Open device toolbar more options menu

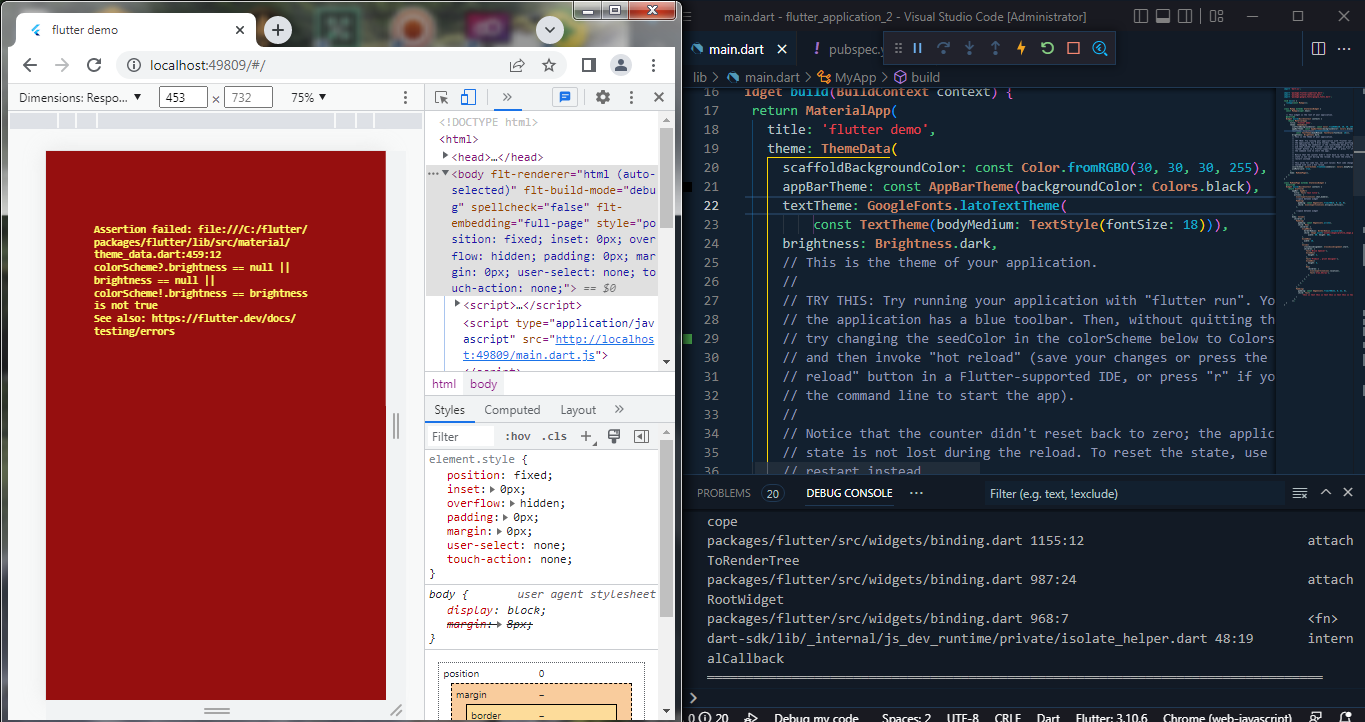[x=405, y=97]
